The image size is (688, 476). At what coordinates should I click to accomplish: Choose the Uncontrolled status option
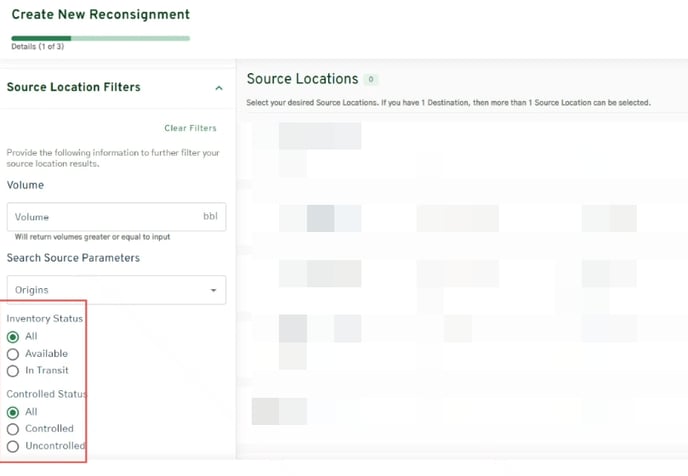pos(13,446)
